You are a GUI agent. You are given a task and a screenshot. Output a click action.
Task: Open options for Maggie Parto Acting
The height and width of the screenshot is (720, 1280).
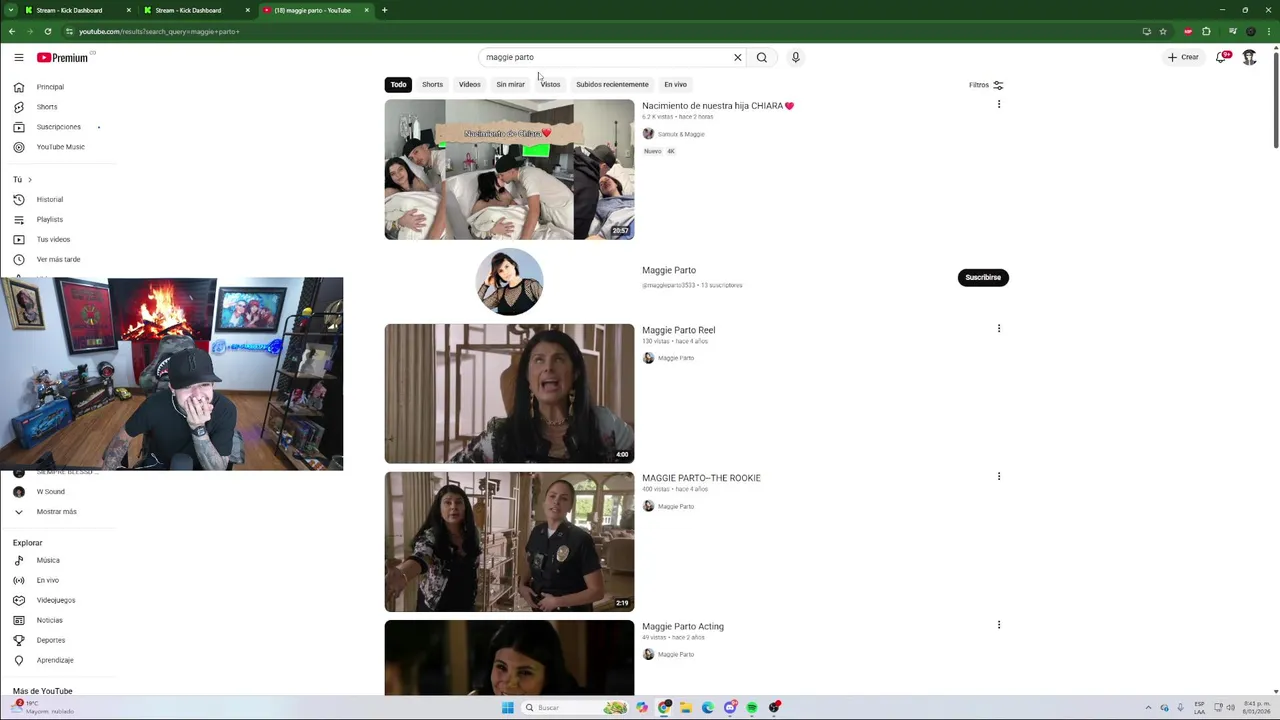point(999,625)
